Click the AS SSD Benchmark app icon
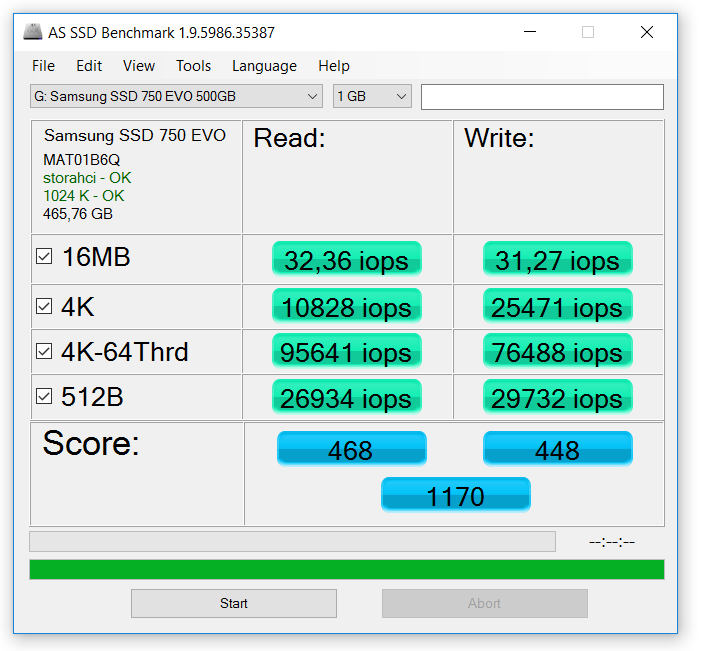The width and height of the screenshot is (701, 651). (x=33, y=32)
